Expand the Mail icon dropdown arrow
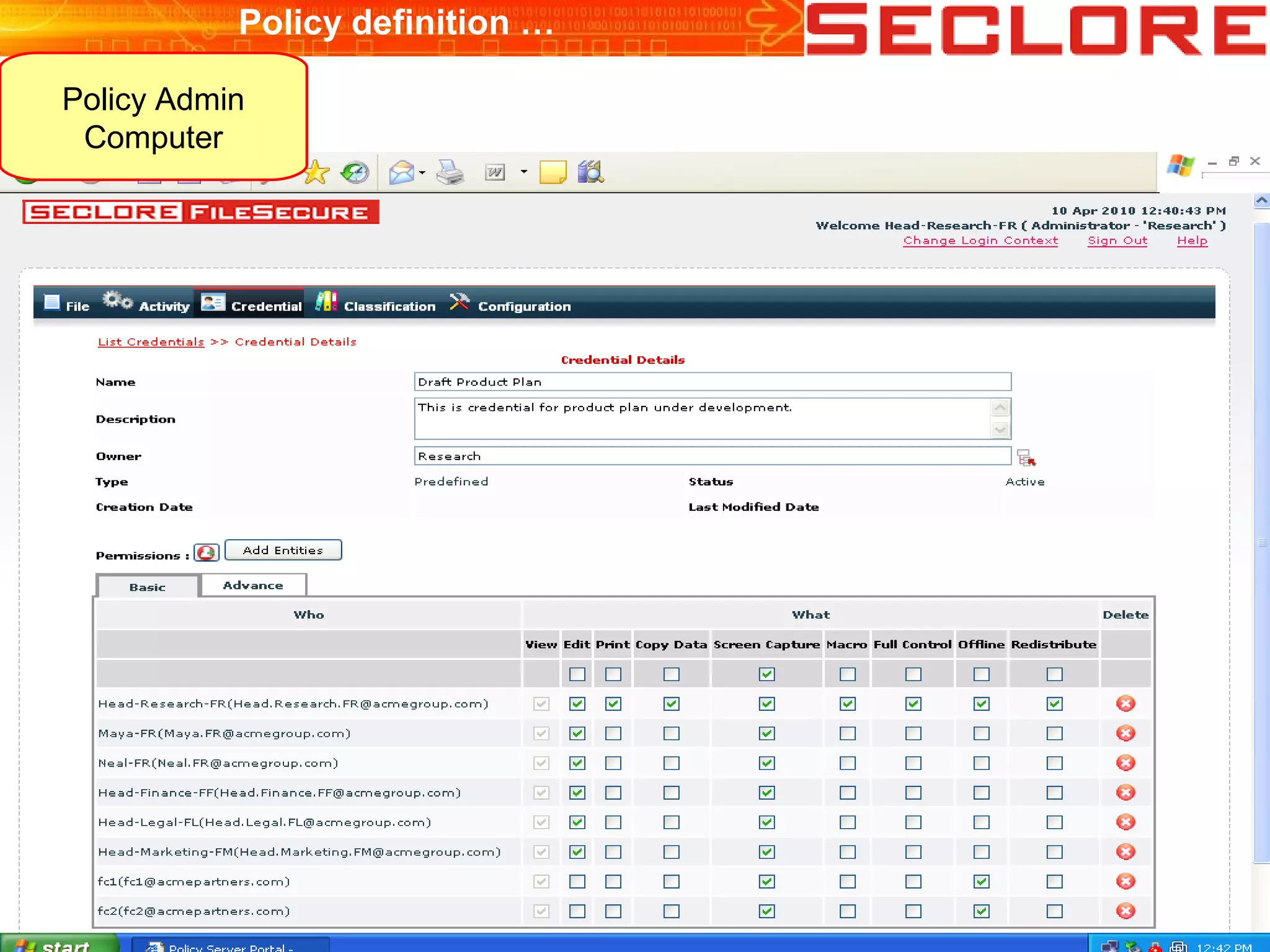The width and height of the screenshot is (1270, 952). pyautogui.click(x=422, y=173)
